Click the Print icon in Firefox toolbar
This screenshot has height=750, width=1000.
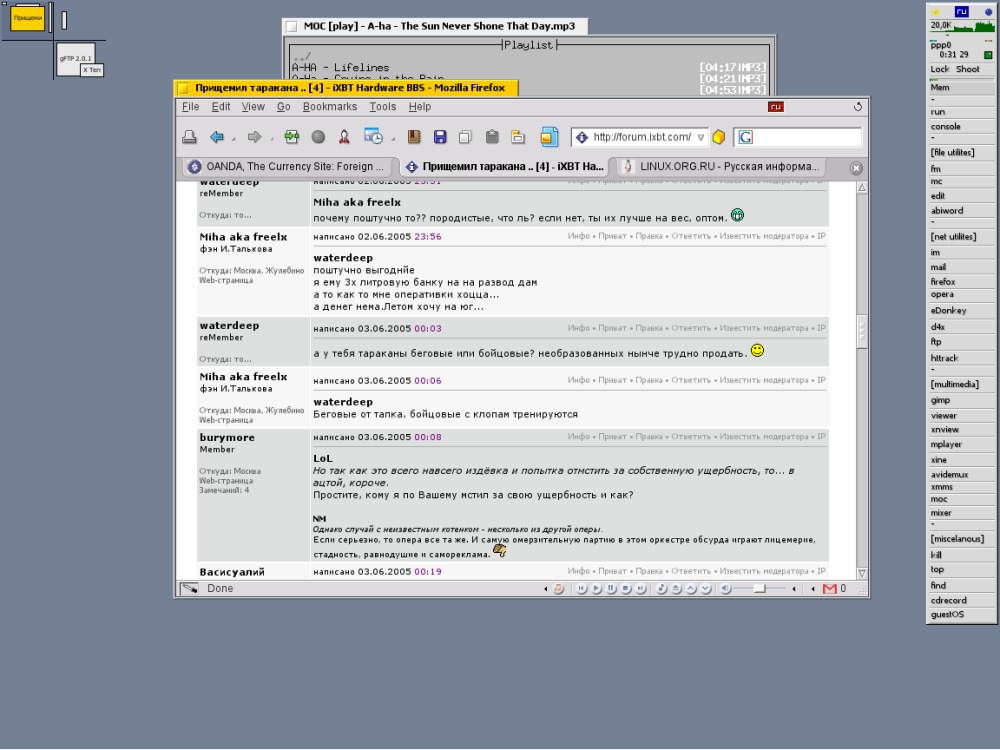click(189, 137)
